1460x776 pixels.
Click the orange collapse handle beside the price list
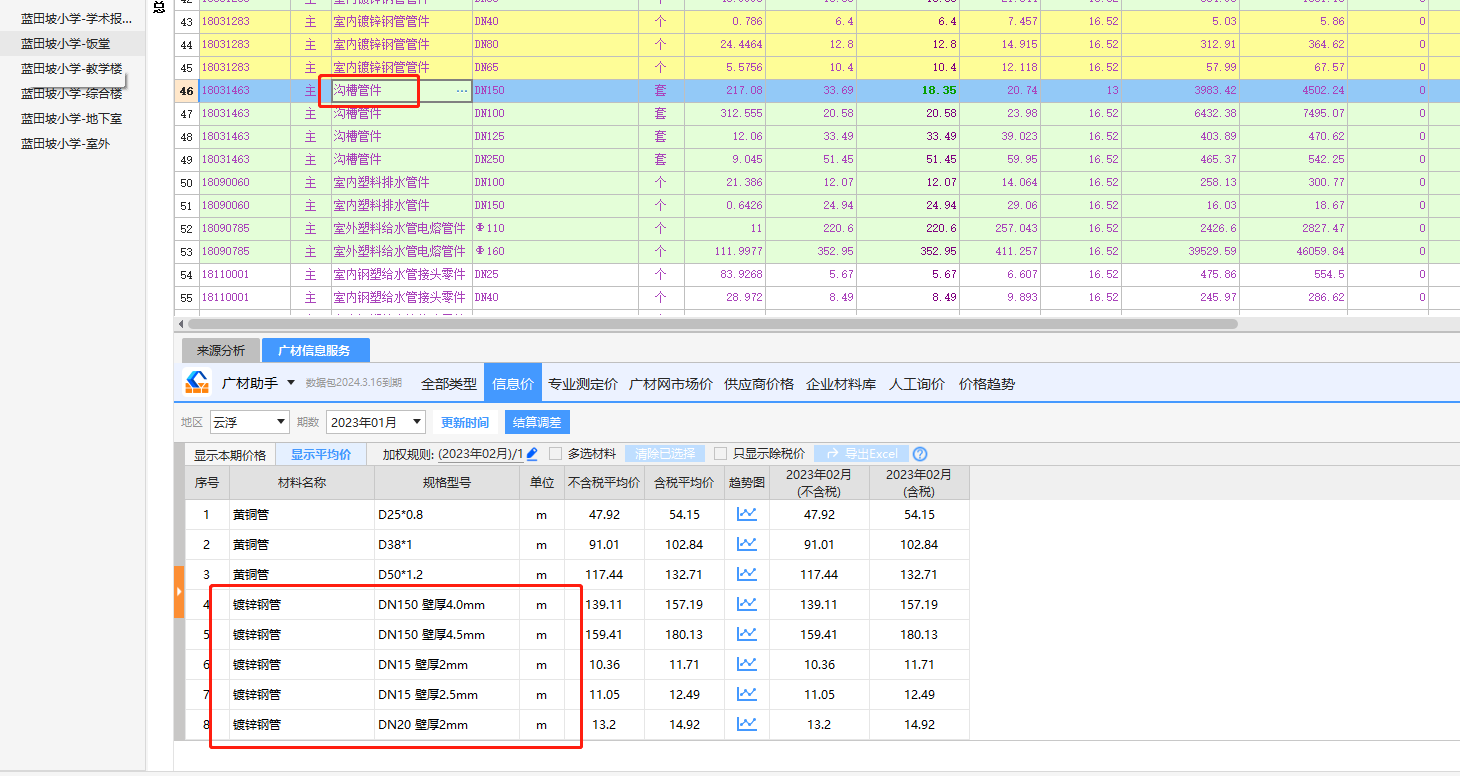click(x=179, y=592)
